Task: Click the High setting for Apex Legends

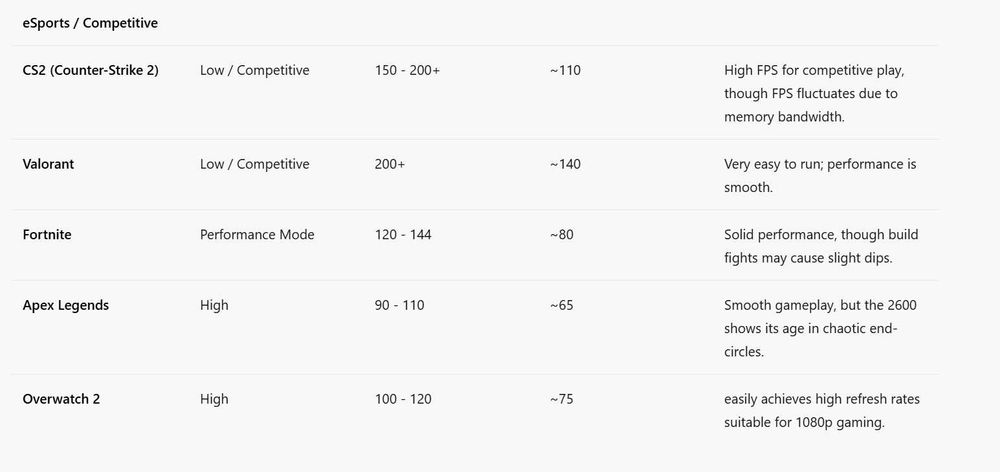Action: 214,305
